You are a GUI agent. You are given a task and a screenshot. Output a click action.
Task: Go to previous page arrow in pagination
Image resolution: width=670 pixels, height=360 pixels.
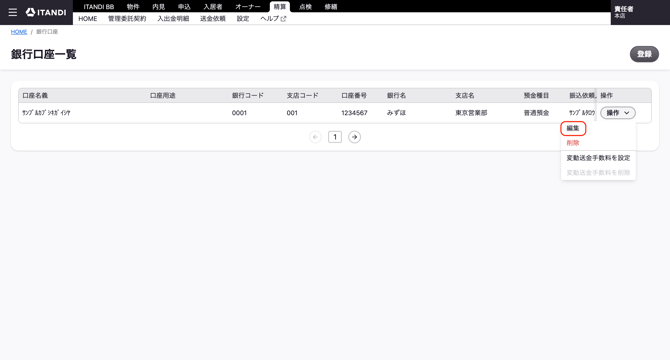pos(315,137)
